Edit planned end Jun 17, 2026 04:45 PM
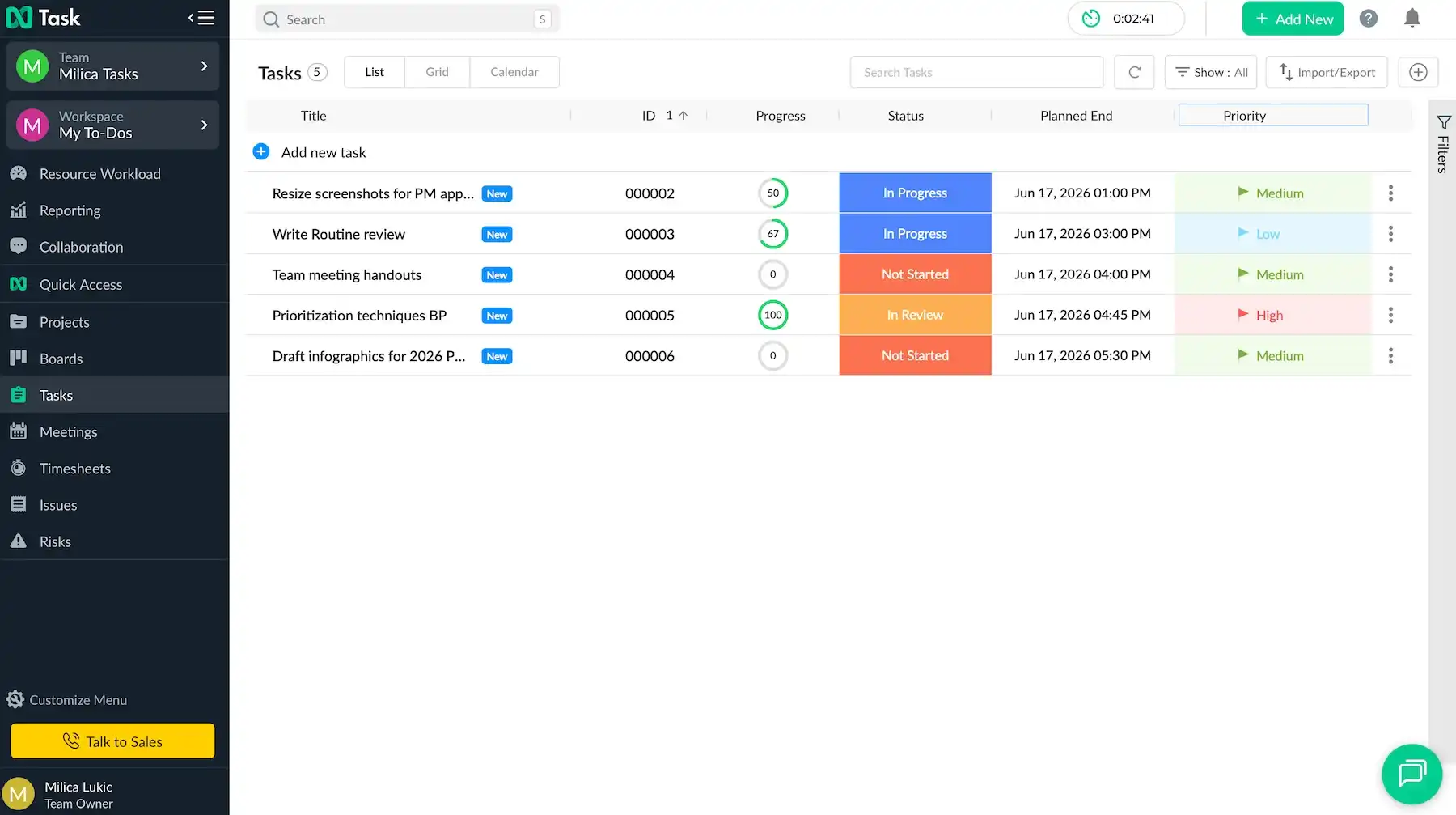 (1082, 315)
